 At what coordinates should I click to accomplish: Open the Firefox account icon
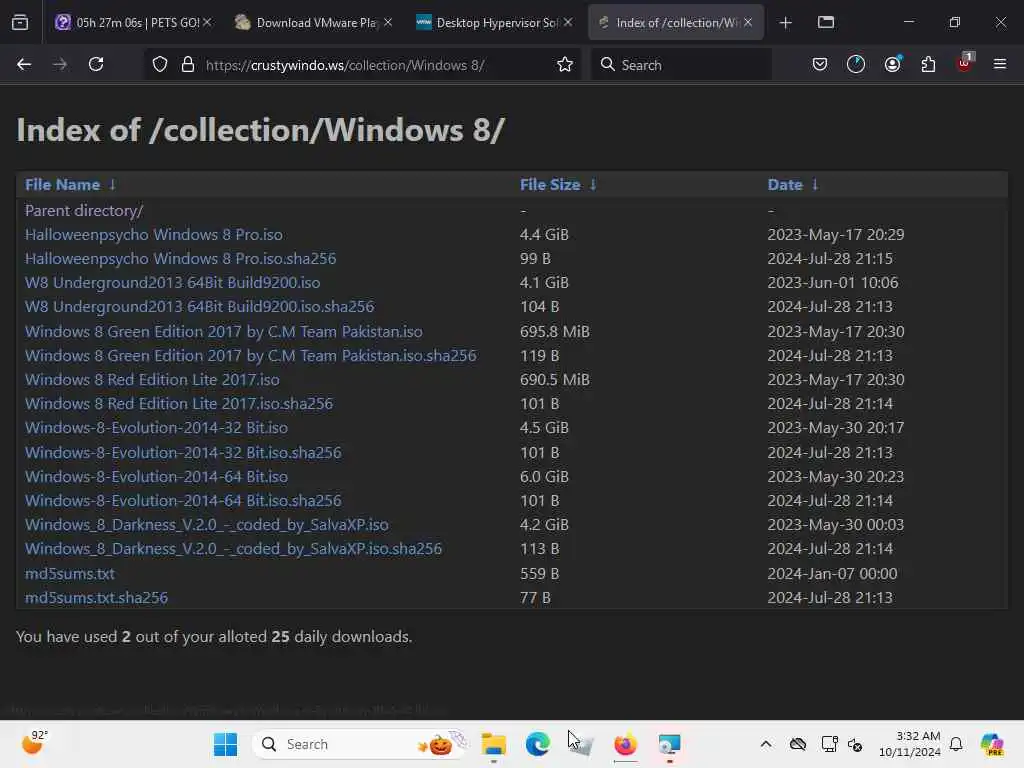893,65
